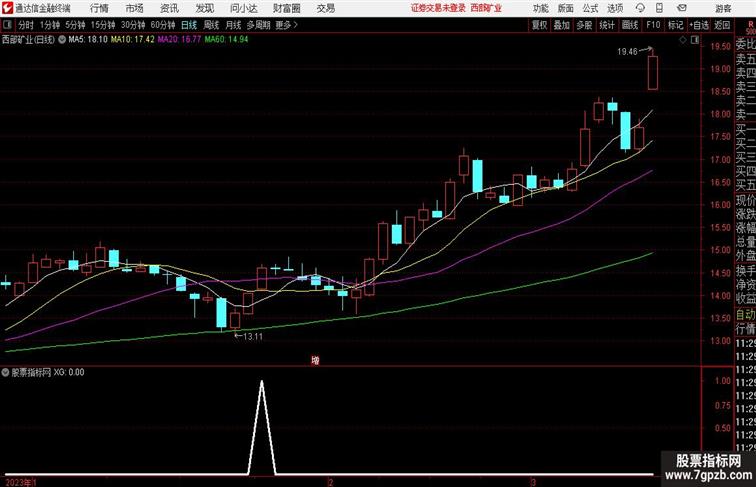The height and width of the screenshot is (487, 756).
Task: Open the customer service headset icon
Action: tap(640, 8)
